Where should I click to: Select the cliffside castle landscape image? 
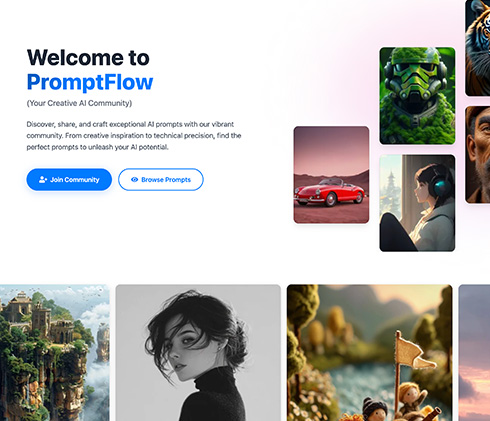55,353
